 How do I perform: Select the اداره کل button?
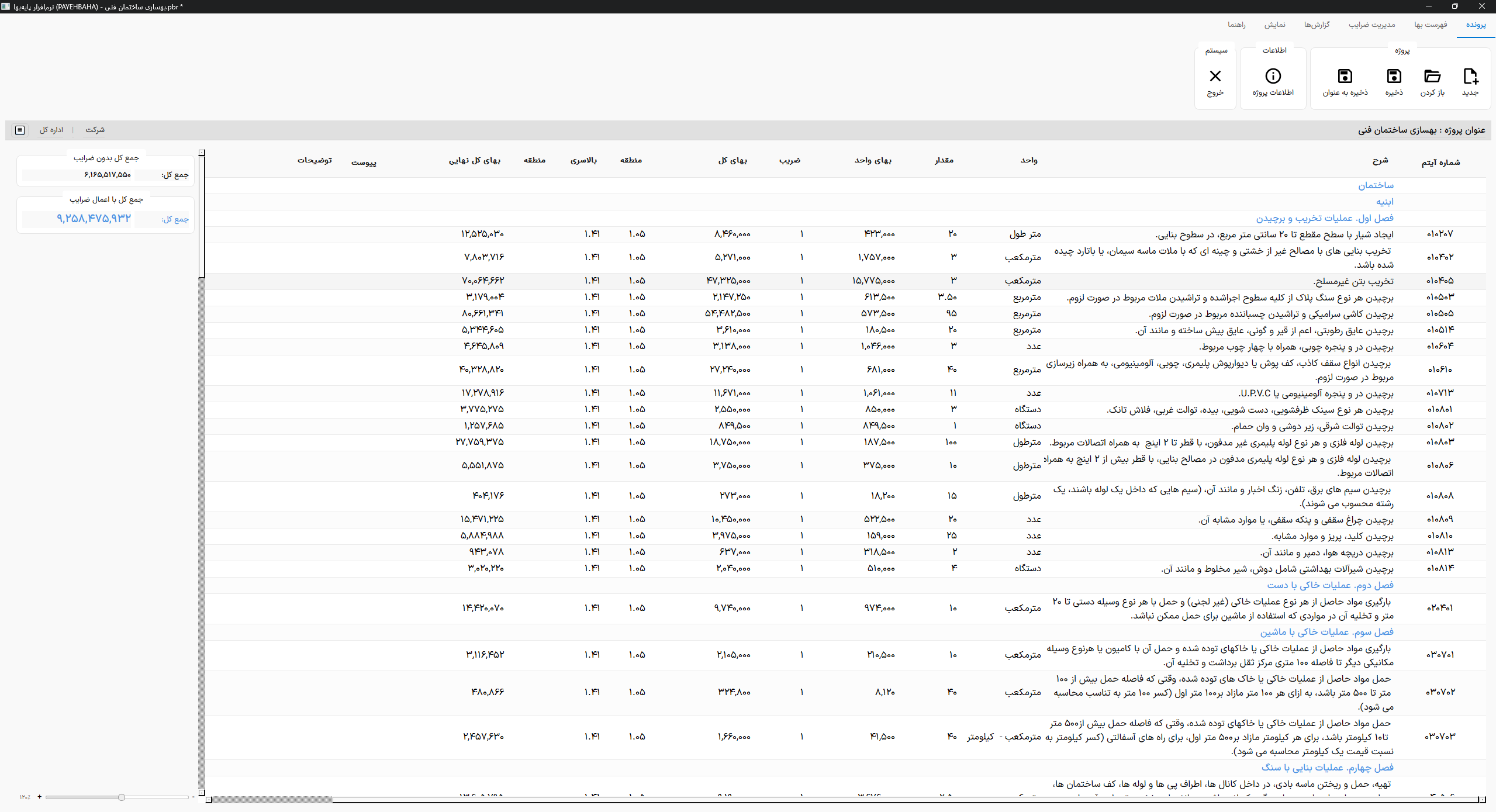pos(51,130)
